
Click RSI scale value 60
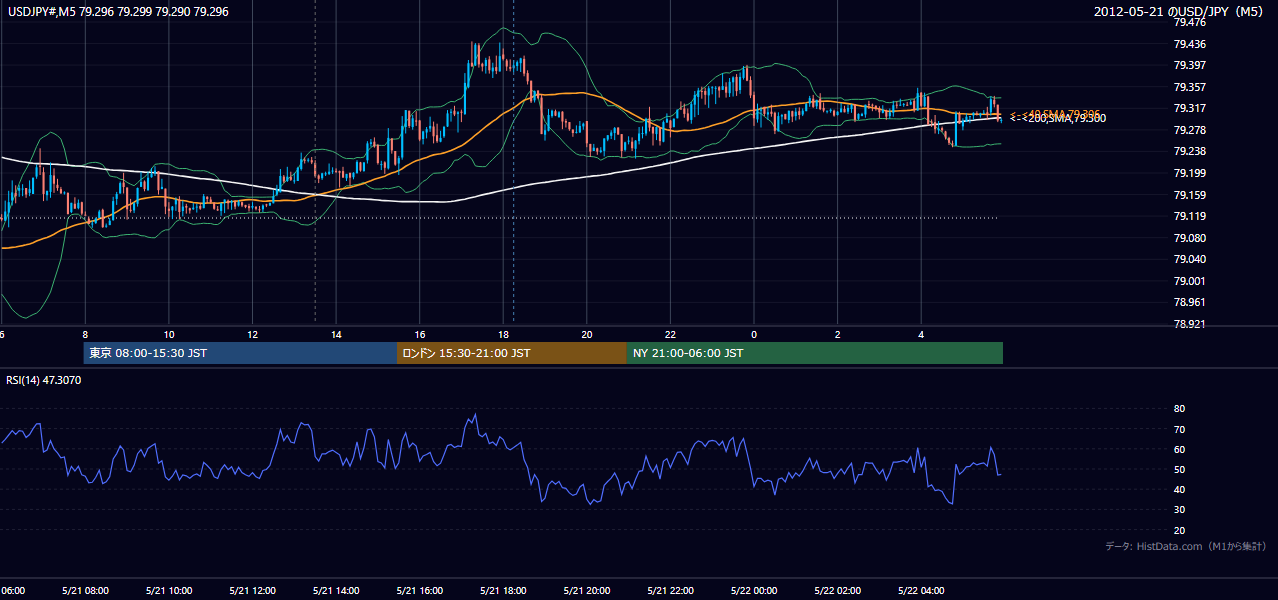(x=1179, y=449)
